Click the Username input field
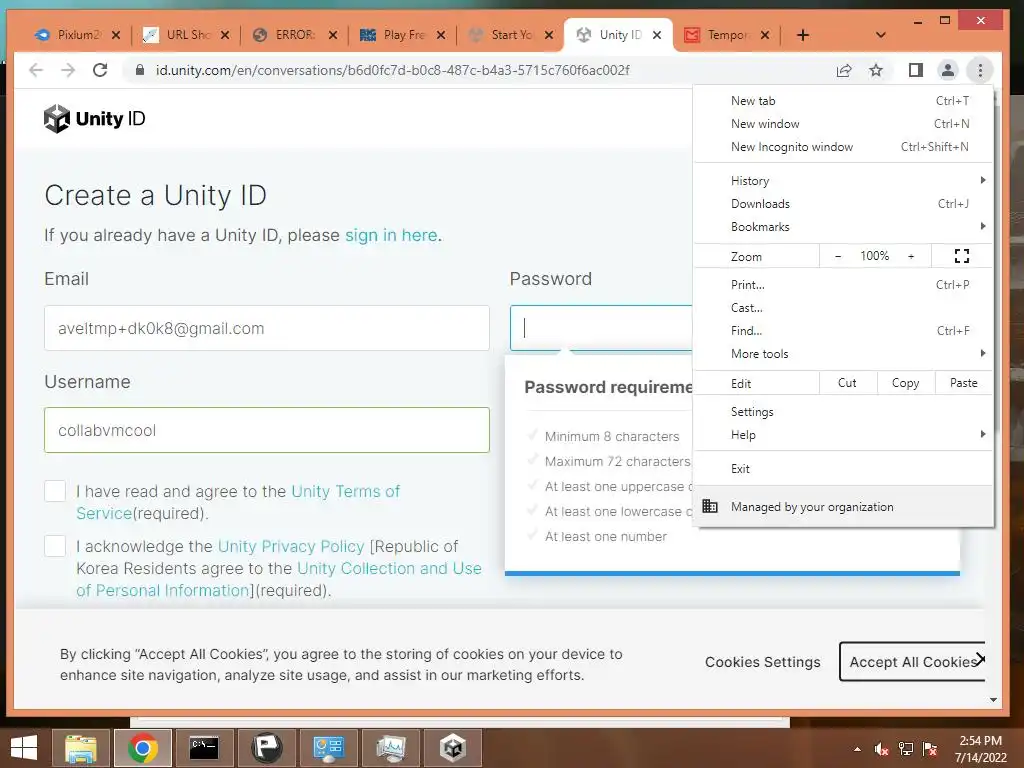The image size is (1024, 768). (266, 430)
